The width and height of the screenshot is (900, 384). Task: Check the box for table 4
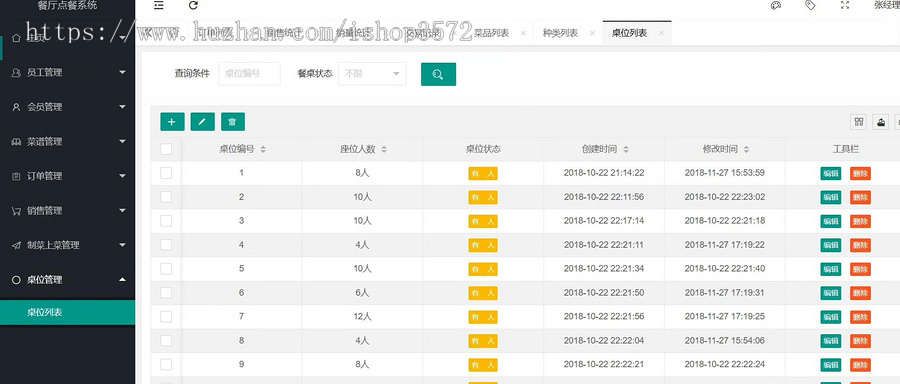[x=166, y=245]
